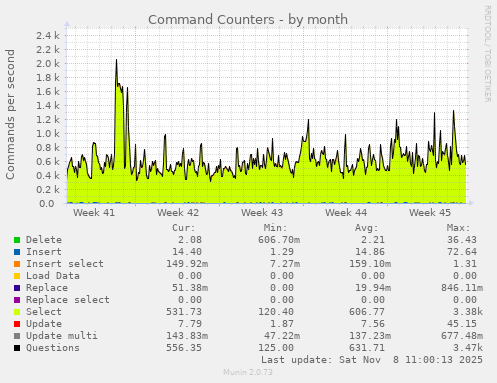497x383 pixels.
Task: Click the 'Max:' column header
Action: click(459, 228)
